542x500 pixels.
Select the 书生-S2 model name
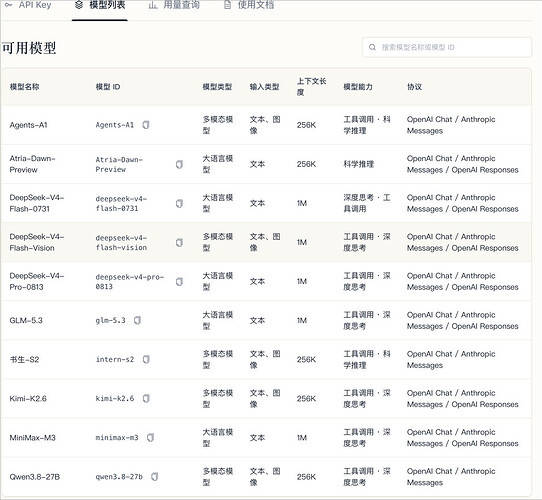(x=24, y=359)
